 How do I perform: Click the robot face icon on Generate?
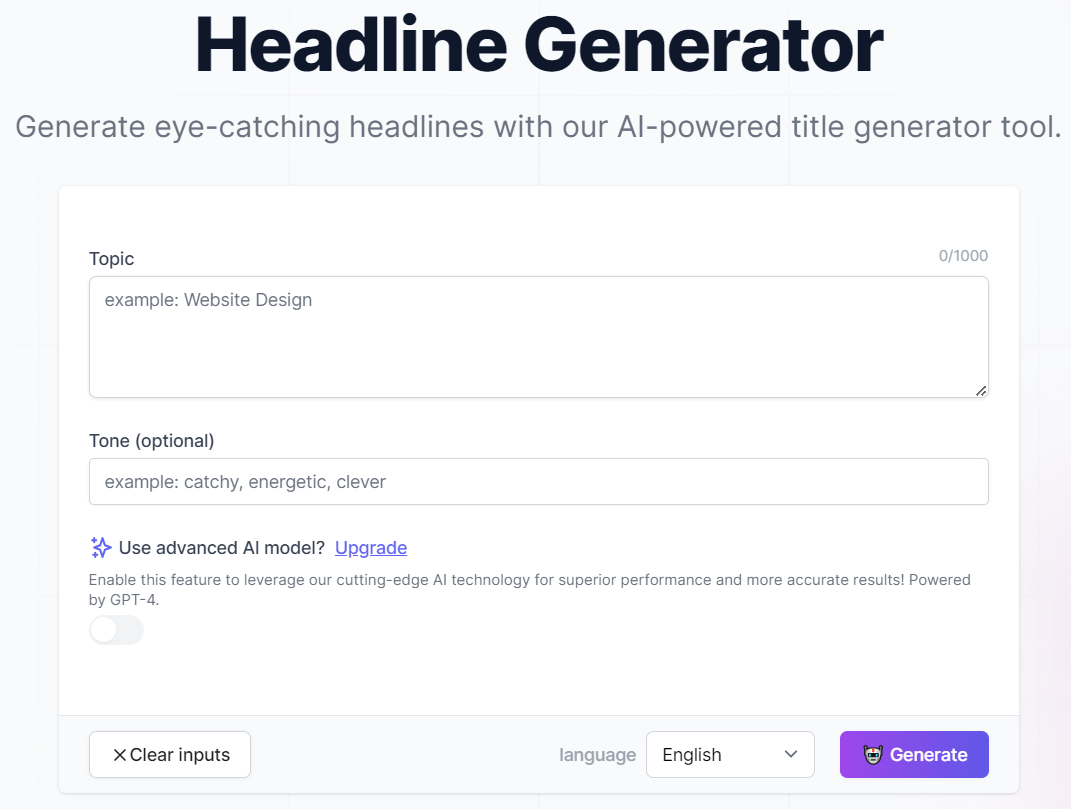[x=873, y=754]
